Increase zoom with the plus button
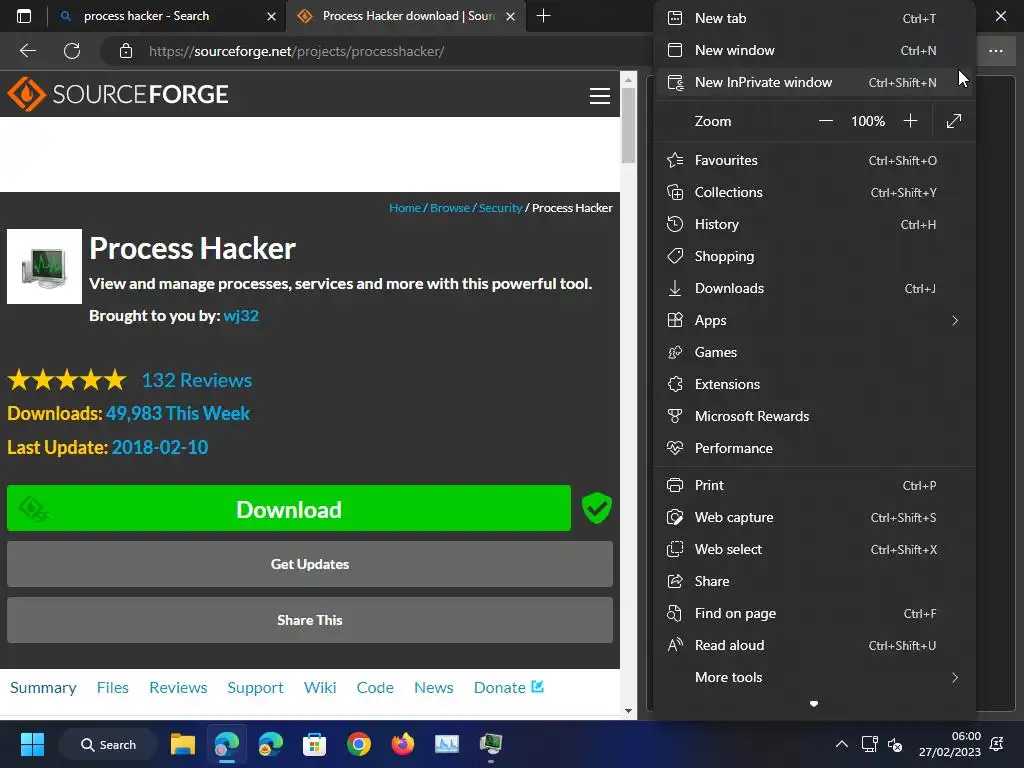1024x768 pixels. [910, 121]
